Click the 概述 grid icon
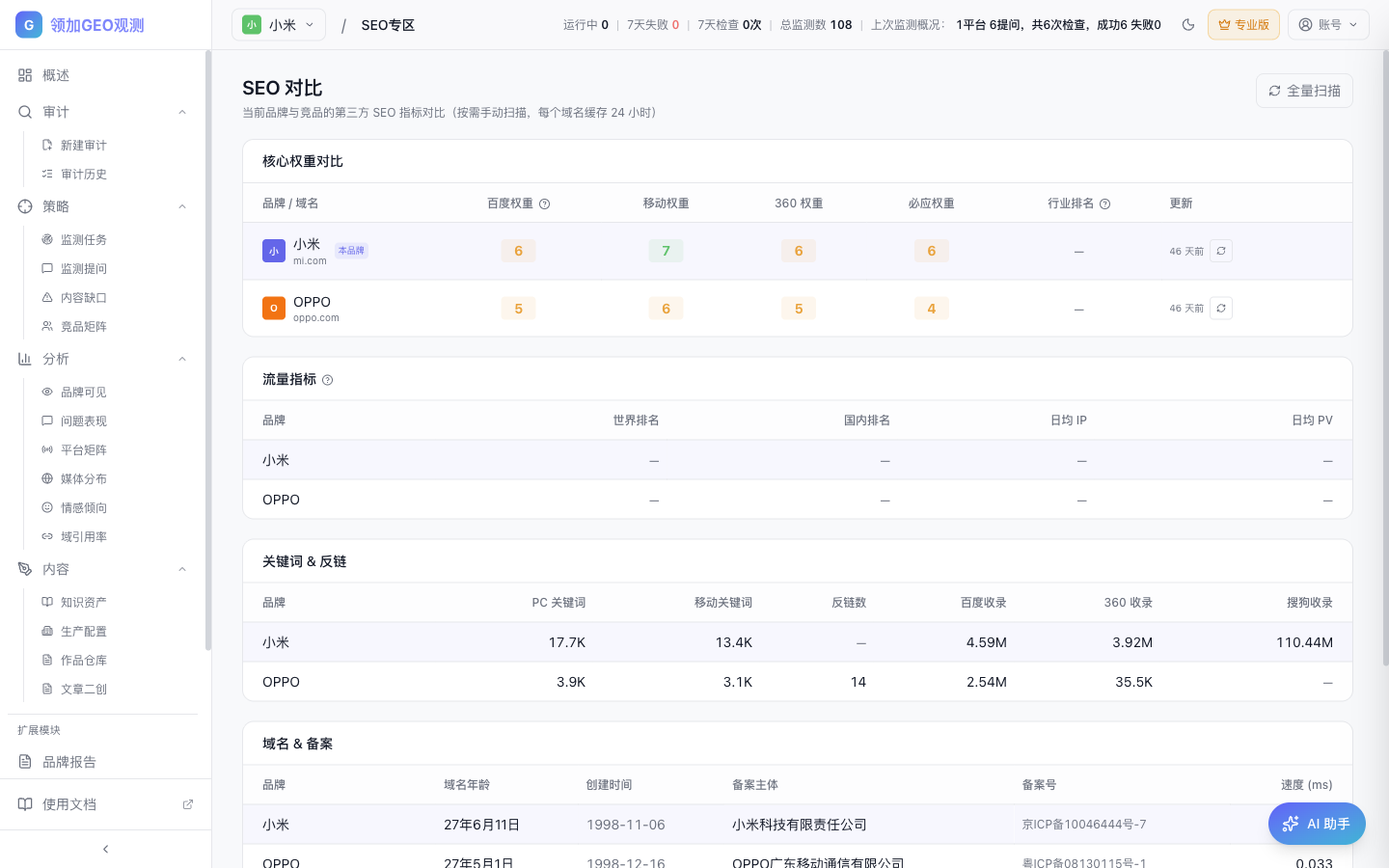Image resolution: width=1389 pixels, height=868 pixels. coord(25,75)
